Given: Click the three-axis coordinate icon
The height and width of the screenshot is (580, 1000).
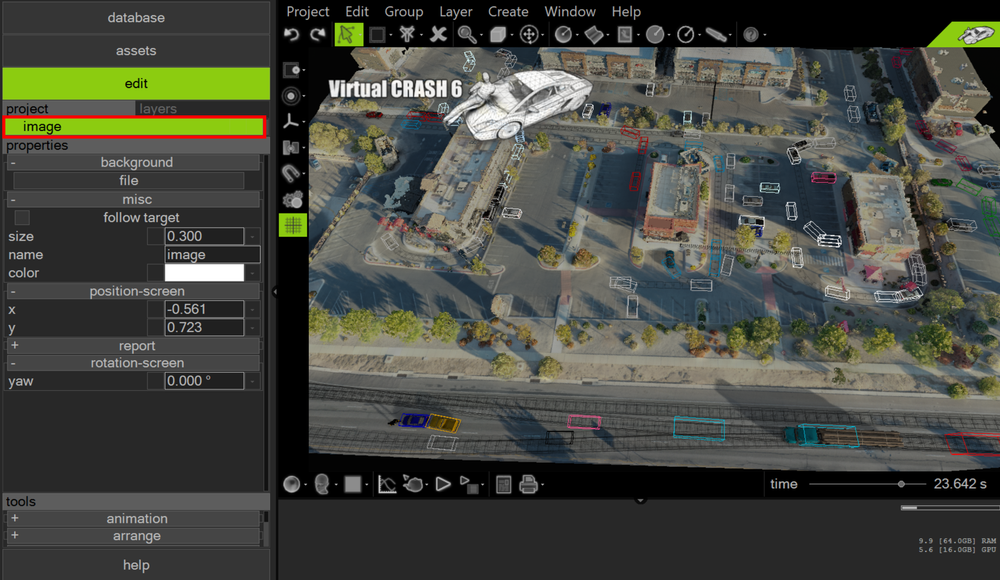Looking at the screenshot, I should [291, 121].
